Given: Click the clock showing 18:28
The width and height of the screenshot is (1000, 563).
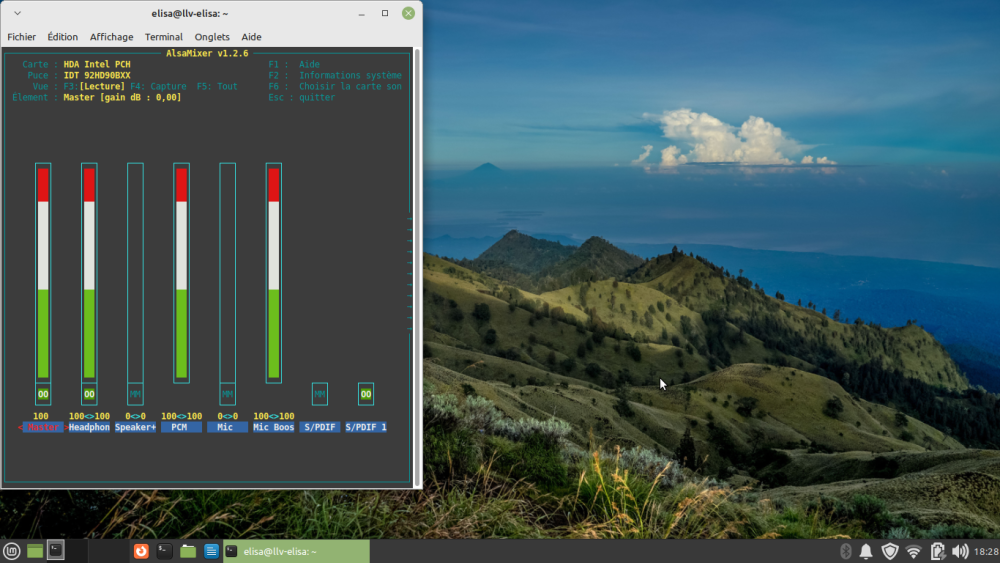Looking at the screenshot, I should [x=985, y=551].
